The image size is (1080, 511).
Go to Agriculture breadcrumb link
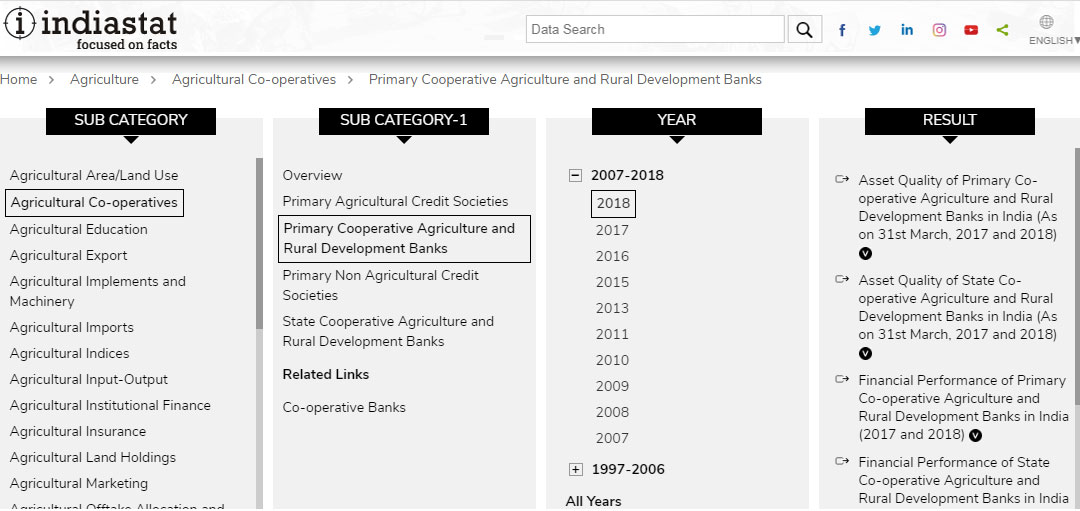tap(104, 79)
